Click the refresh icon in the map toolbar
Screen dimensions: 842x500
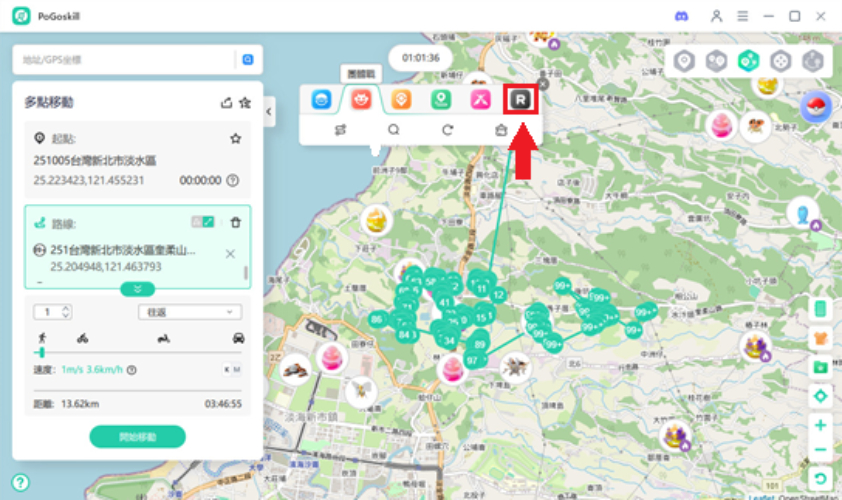coord(448,130)
